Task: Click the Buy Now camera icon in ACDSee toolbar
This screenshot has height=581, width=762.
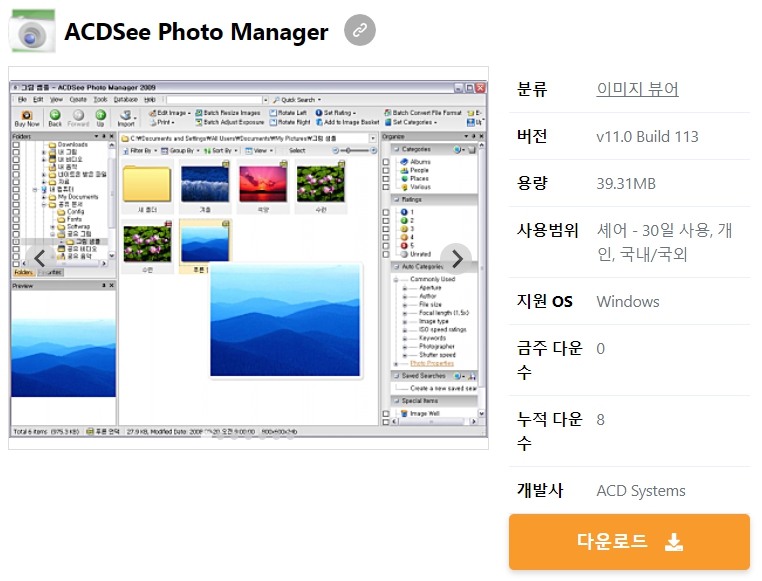Action: tap(27, 116)
